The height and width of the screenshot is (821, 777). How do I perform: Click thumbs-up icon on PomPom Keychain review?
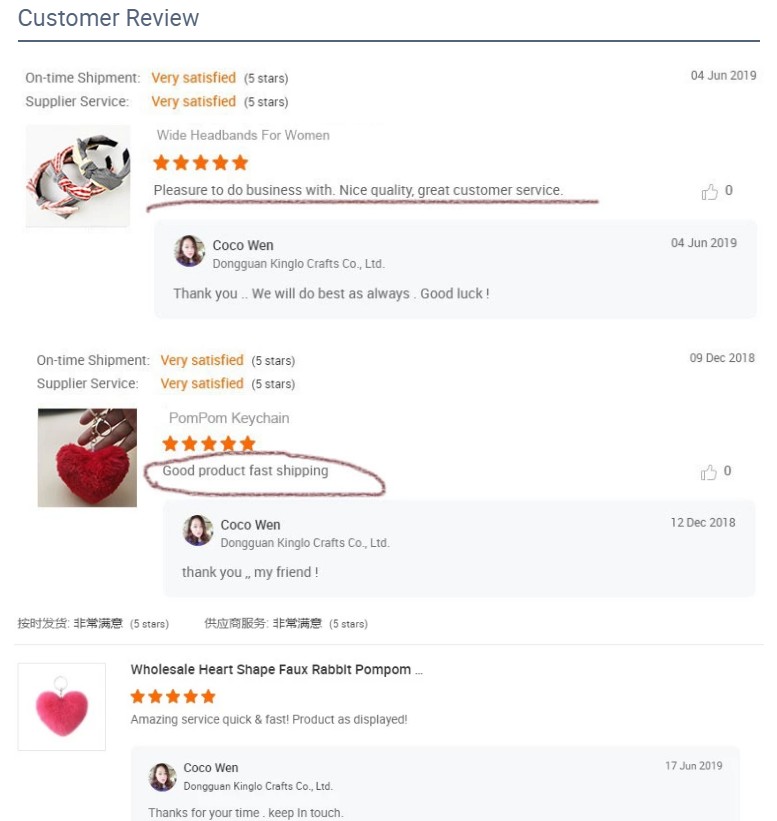coord(708,472)
